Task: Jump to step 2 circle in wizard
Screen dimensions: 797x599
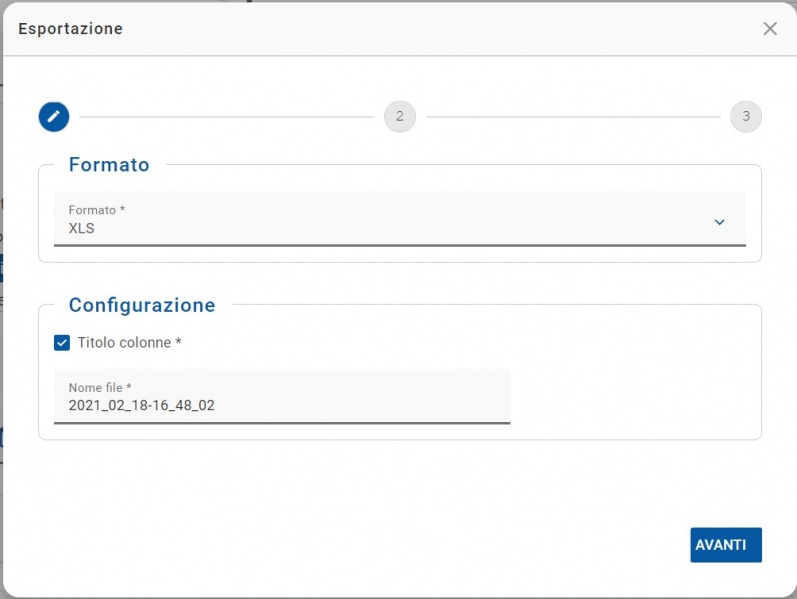Action: point(399,117)
